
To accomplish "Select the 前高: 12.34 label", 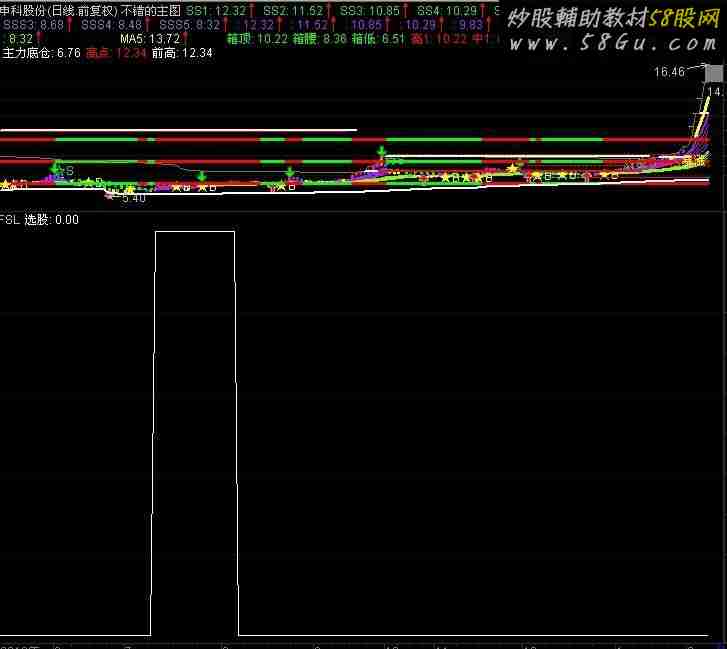I will (182, 53).
